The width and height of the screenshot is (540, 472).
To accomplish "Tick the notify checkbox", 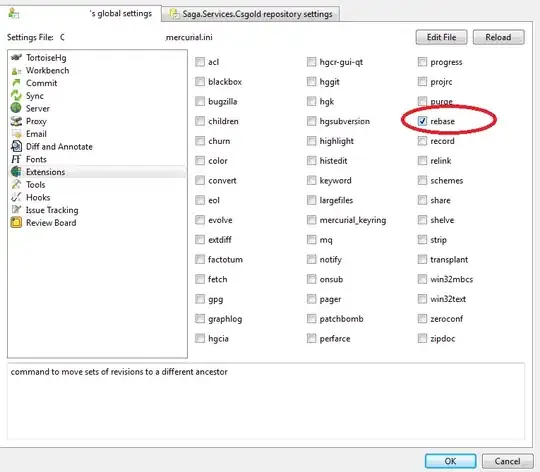I will [x=311, y=259].
